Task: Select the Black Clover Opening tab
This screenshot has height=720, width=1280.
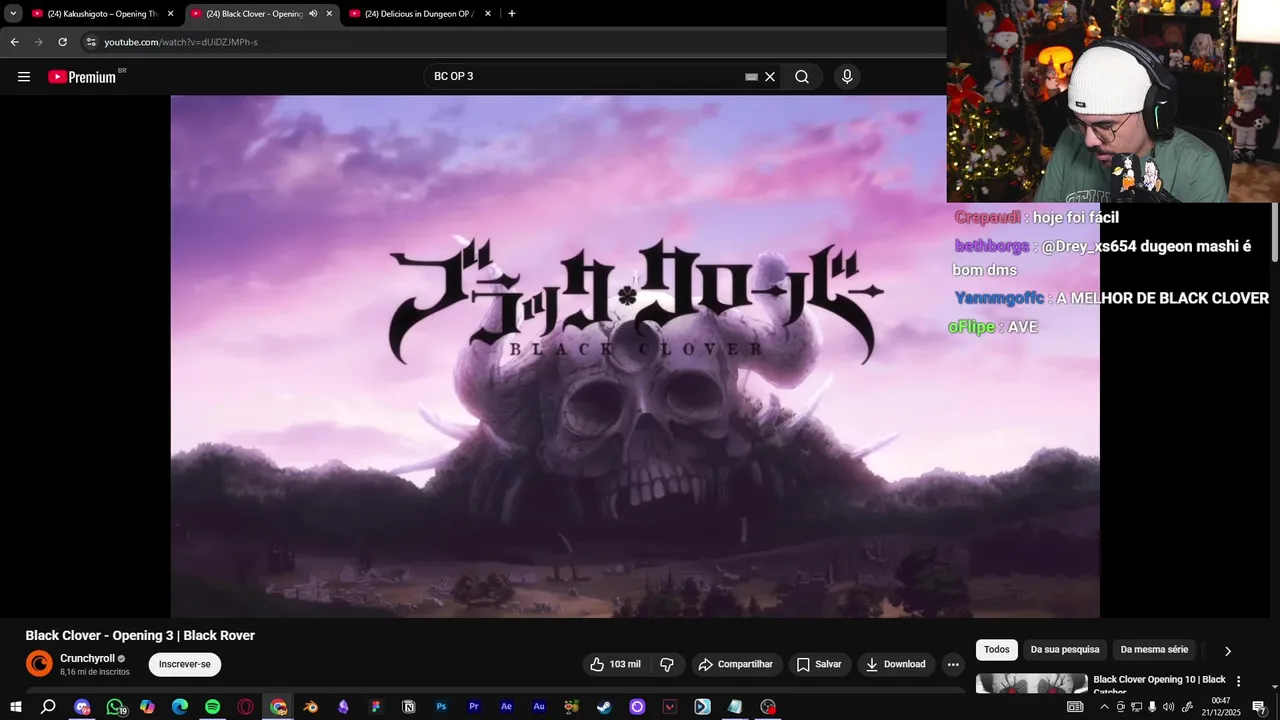Action: click(254, 14)
